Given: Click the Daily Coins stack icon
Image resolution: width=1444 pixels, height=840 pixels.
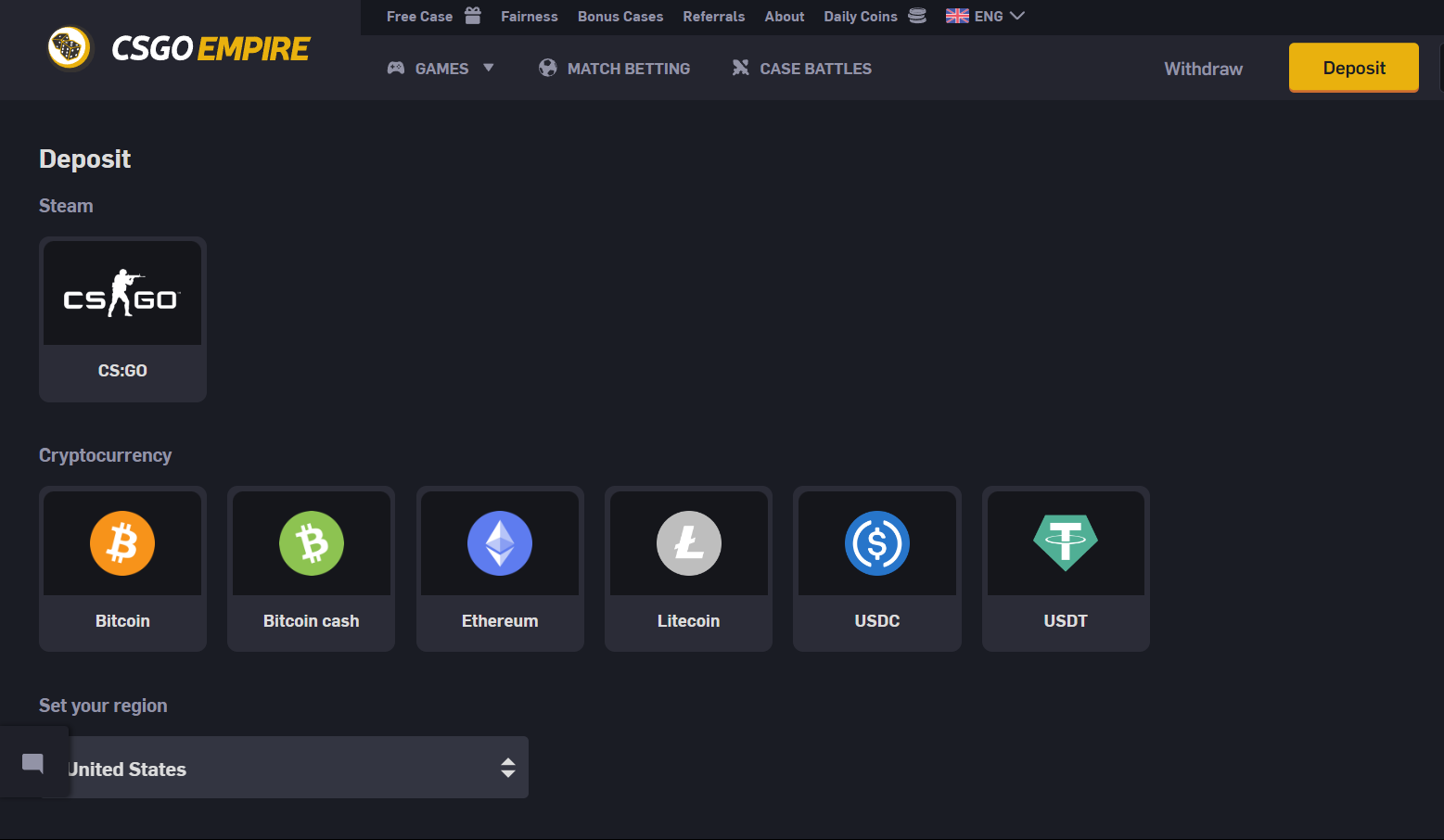Looking at the screenshot, I should click(x=917, y=16).
